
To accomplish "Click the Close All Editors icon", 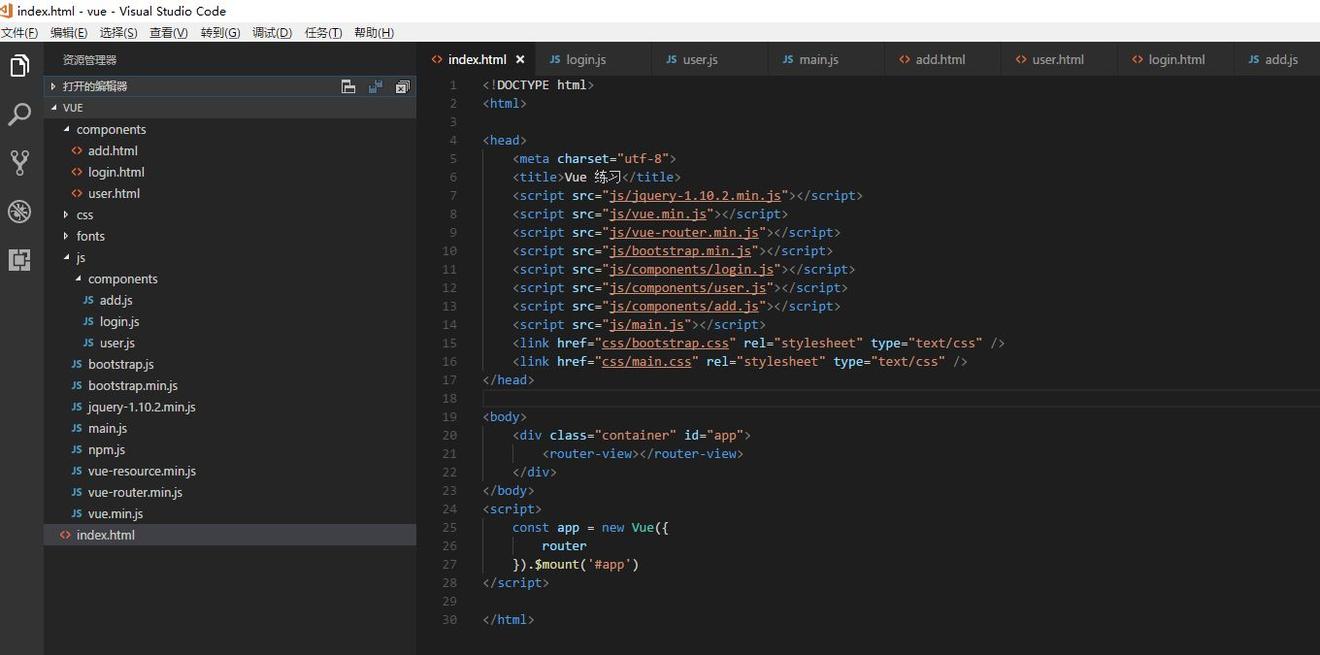I will click(402, 86).
